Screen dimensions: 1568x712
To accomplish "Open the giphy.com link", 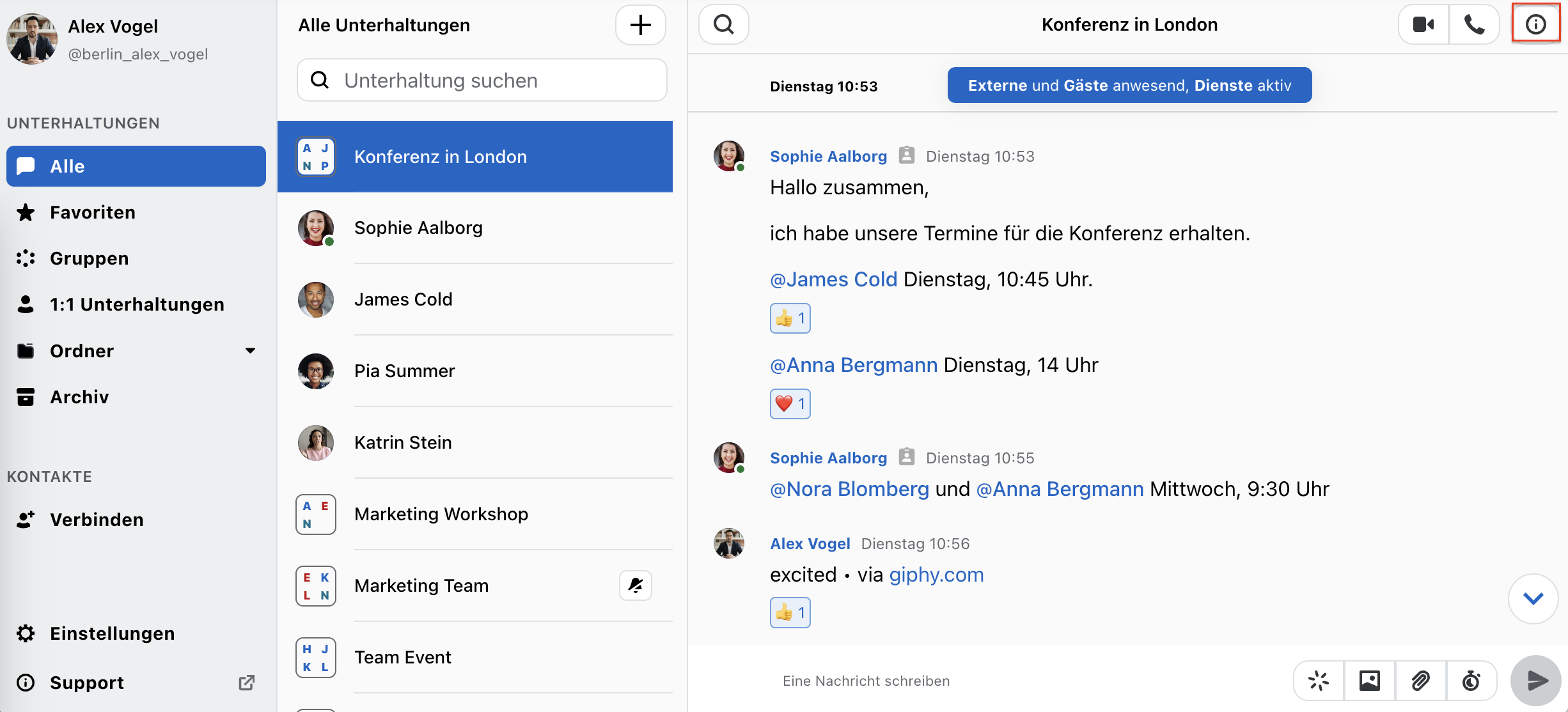I will click(936, 575).
